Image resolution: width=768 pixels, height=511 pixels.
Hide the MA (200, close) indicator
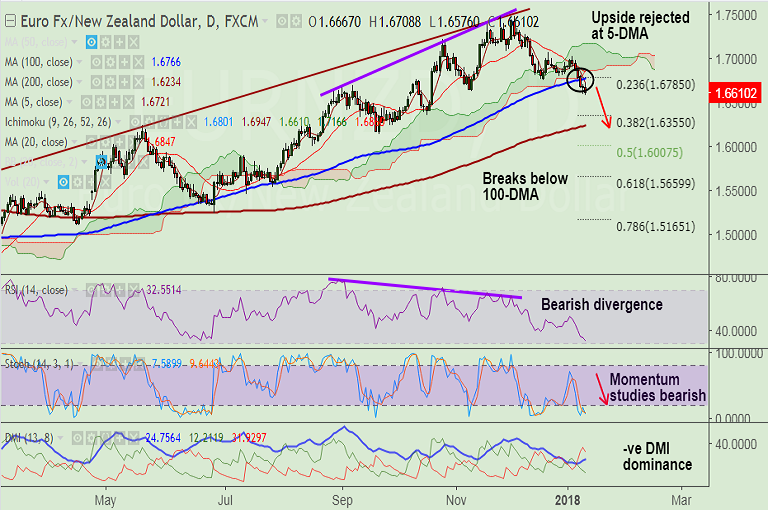tap(96, 82)
